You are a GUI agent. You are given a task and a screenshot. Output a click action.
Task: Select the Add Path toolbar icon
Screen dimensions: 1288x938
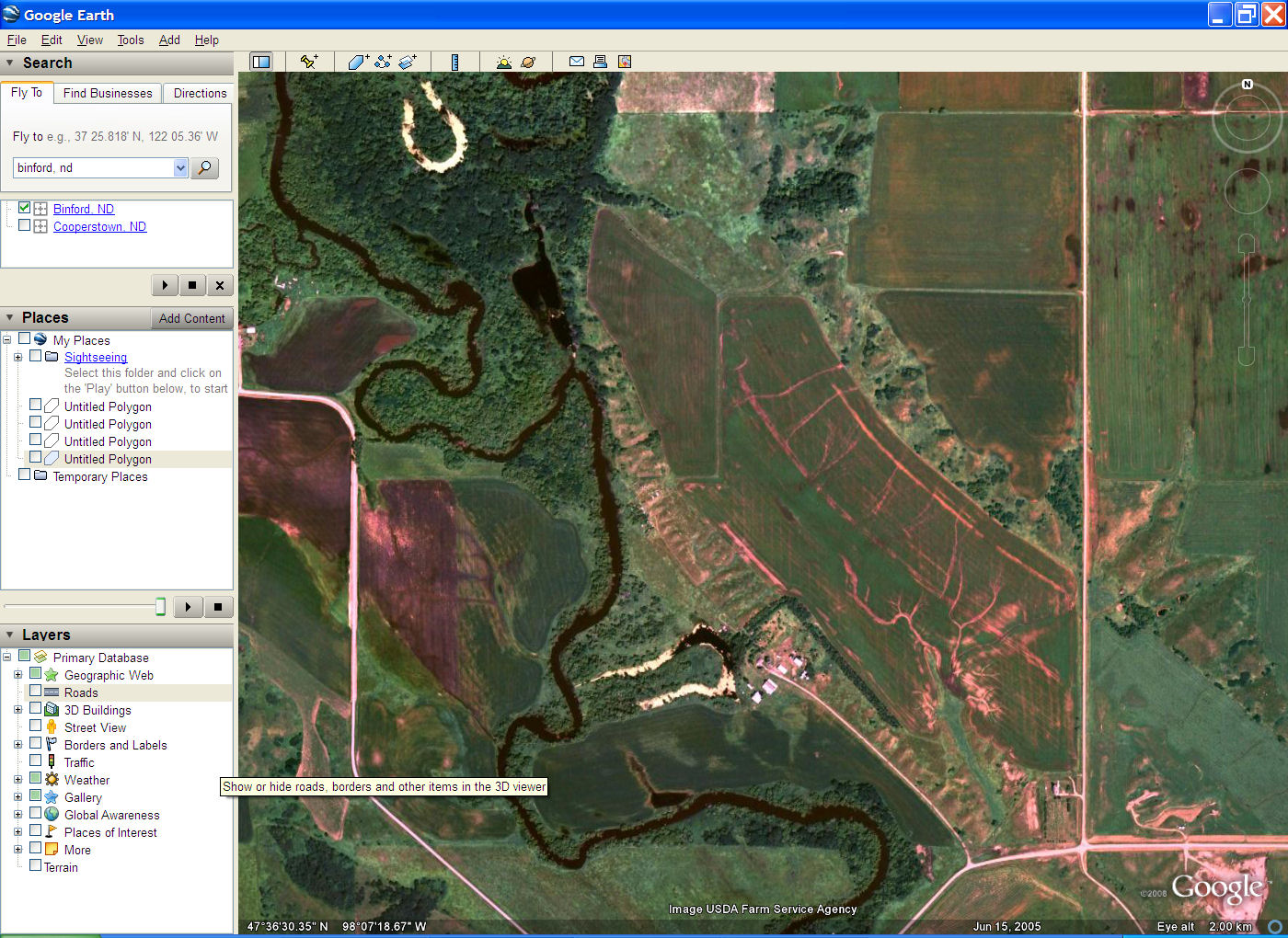(x=383, y=62)
